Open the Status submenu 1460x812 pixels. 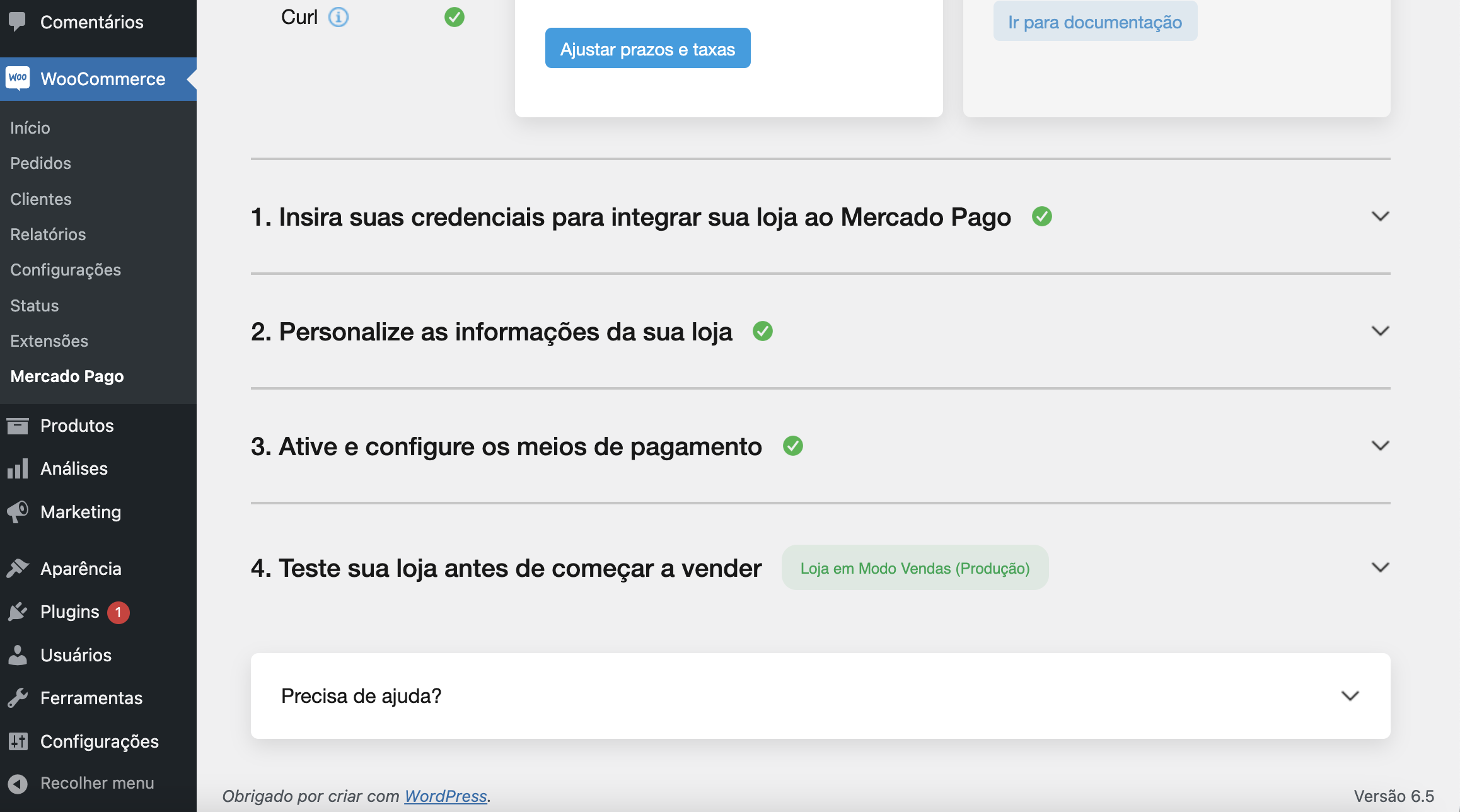35,305
